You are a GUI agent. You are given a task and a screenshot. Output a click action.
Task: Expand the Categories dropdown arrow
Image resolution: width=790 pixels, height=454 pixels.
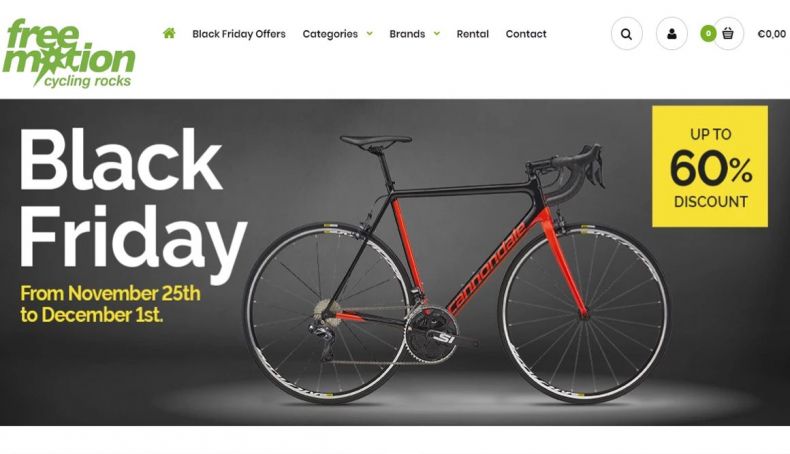[x=369, y=34]
